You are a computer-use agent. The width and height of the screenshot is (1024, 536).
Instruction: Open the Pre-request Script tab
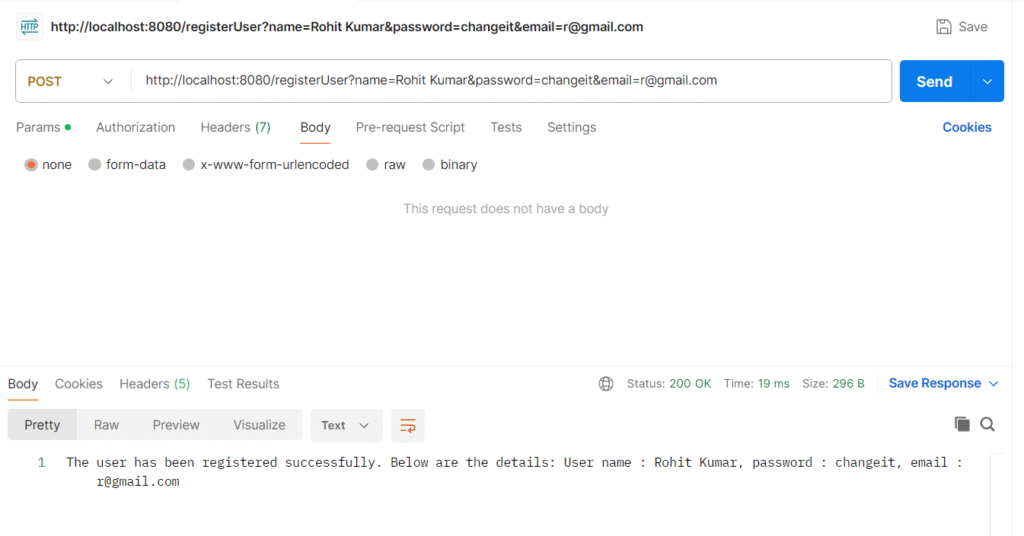click(410, 127)
